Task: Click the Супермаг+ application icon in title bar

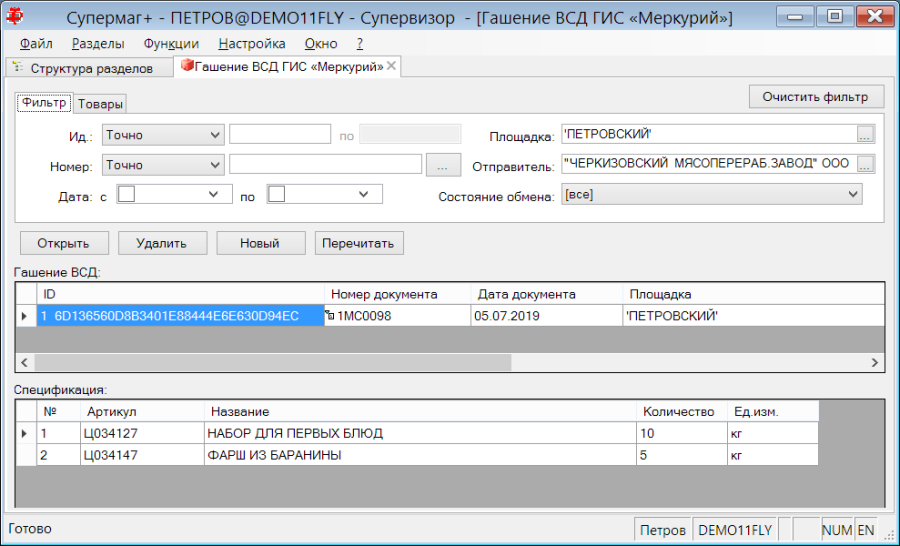Action: [x=15, y=17]
